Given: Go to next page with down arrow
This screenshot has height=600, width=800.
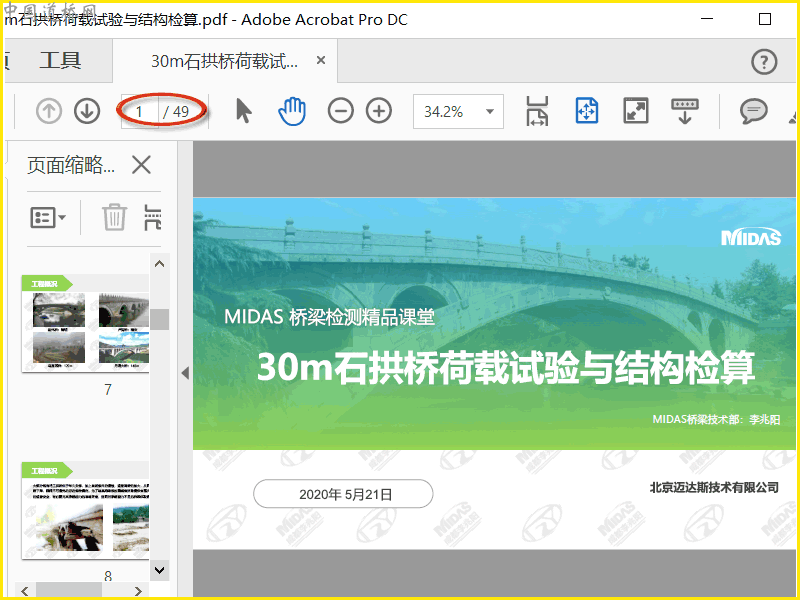Looking at the screenshot, I should [x=87, y=111].
